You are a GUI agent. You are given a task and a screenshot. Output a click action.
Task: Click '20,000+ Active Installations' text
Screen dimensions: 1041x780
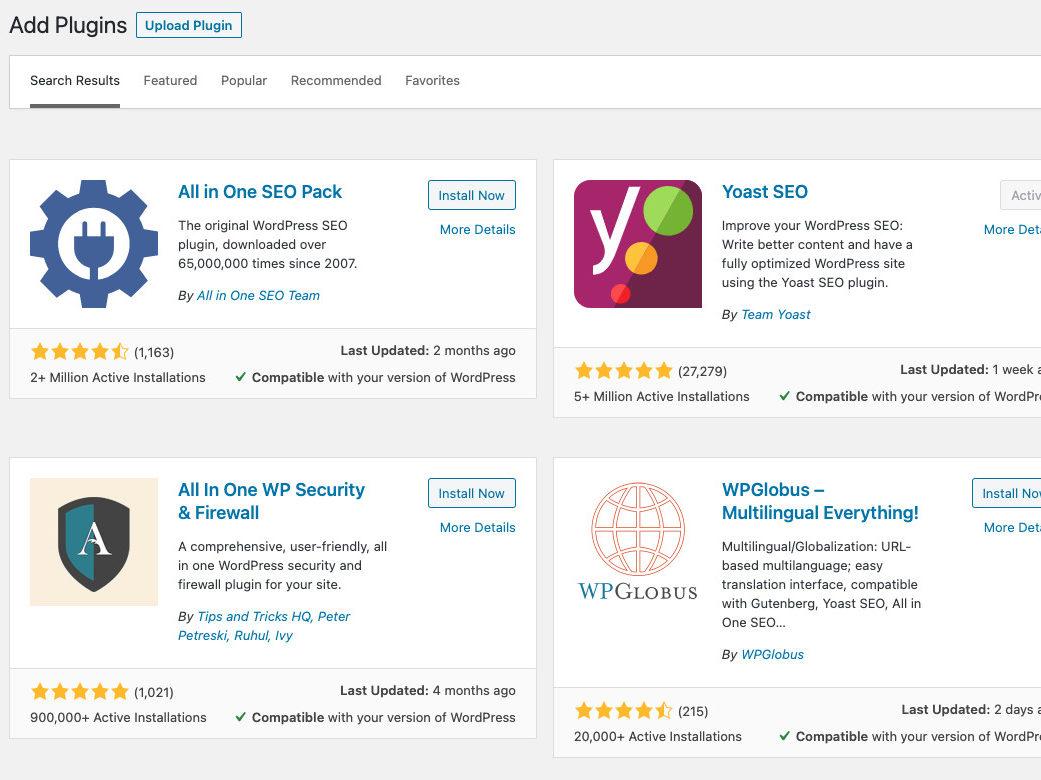(x=657, y=737)
